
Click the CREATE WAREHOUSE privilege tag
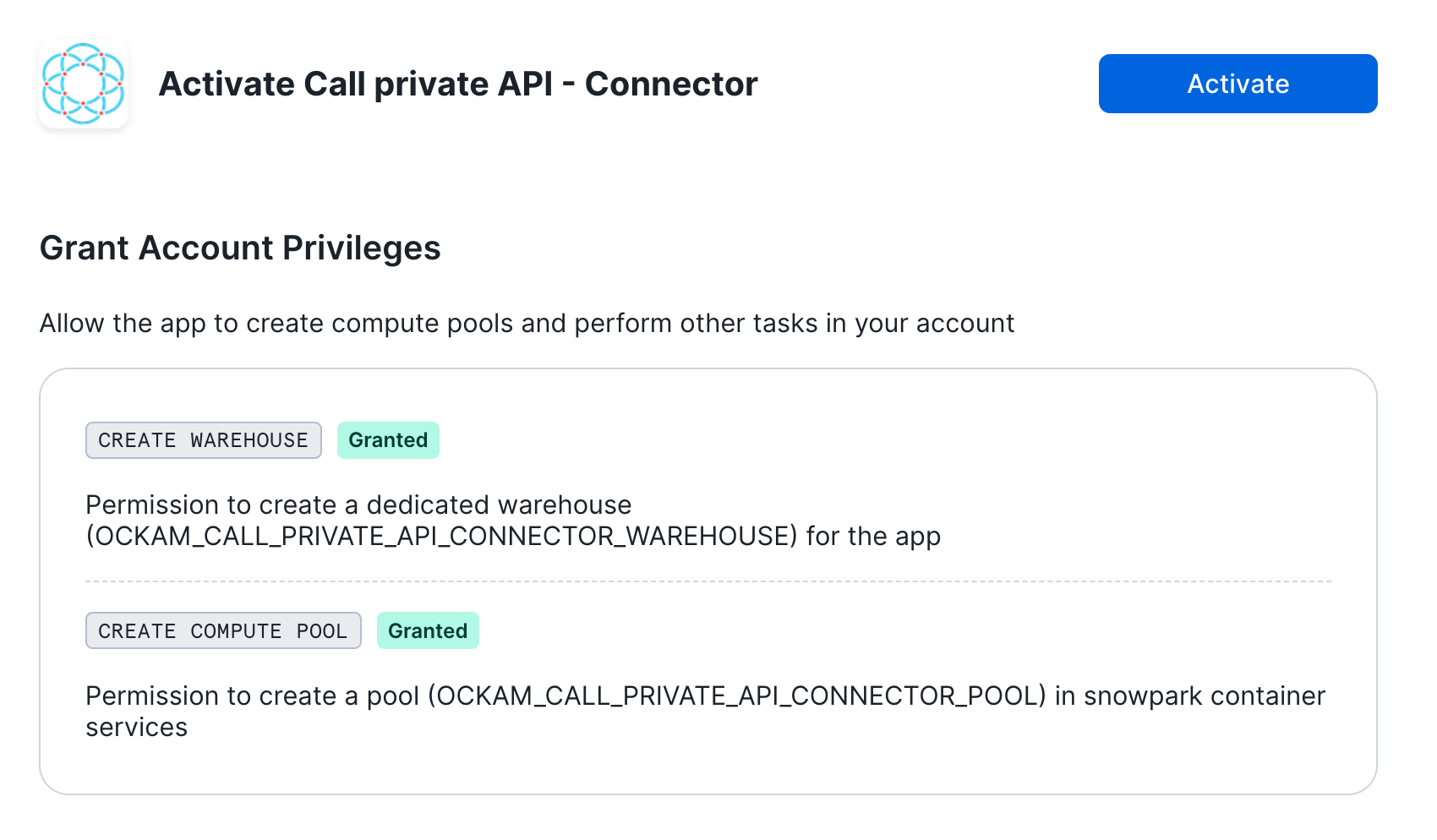click(203, 440)
